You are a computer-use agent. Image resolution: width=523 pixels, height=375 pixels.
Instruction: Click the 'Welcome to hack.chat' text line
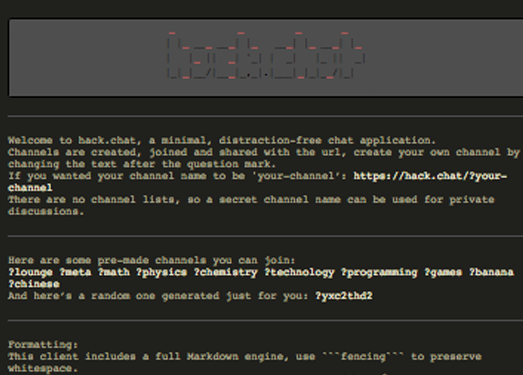(x=222, y=140)
